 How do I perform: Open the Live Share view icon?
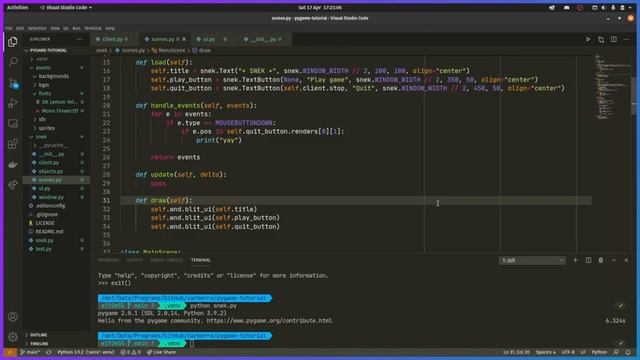tap(13, 185)
